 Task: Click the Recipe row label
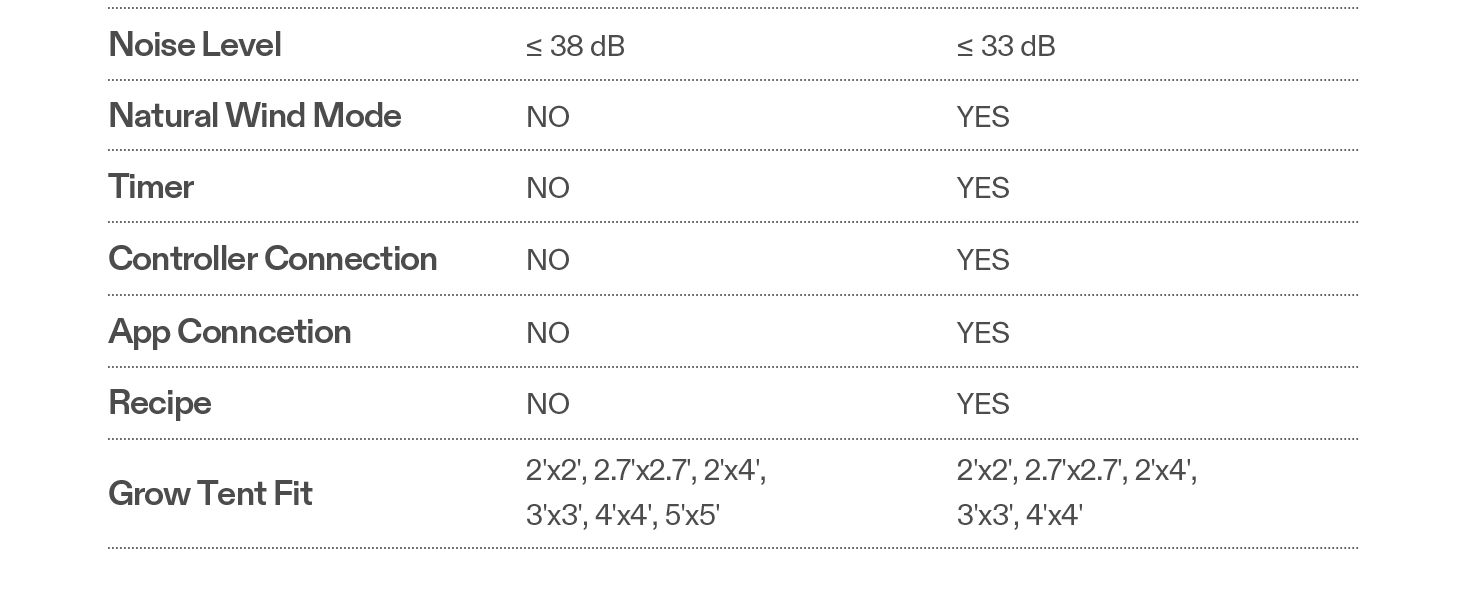[160, 403]
